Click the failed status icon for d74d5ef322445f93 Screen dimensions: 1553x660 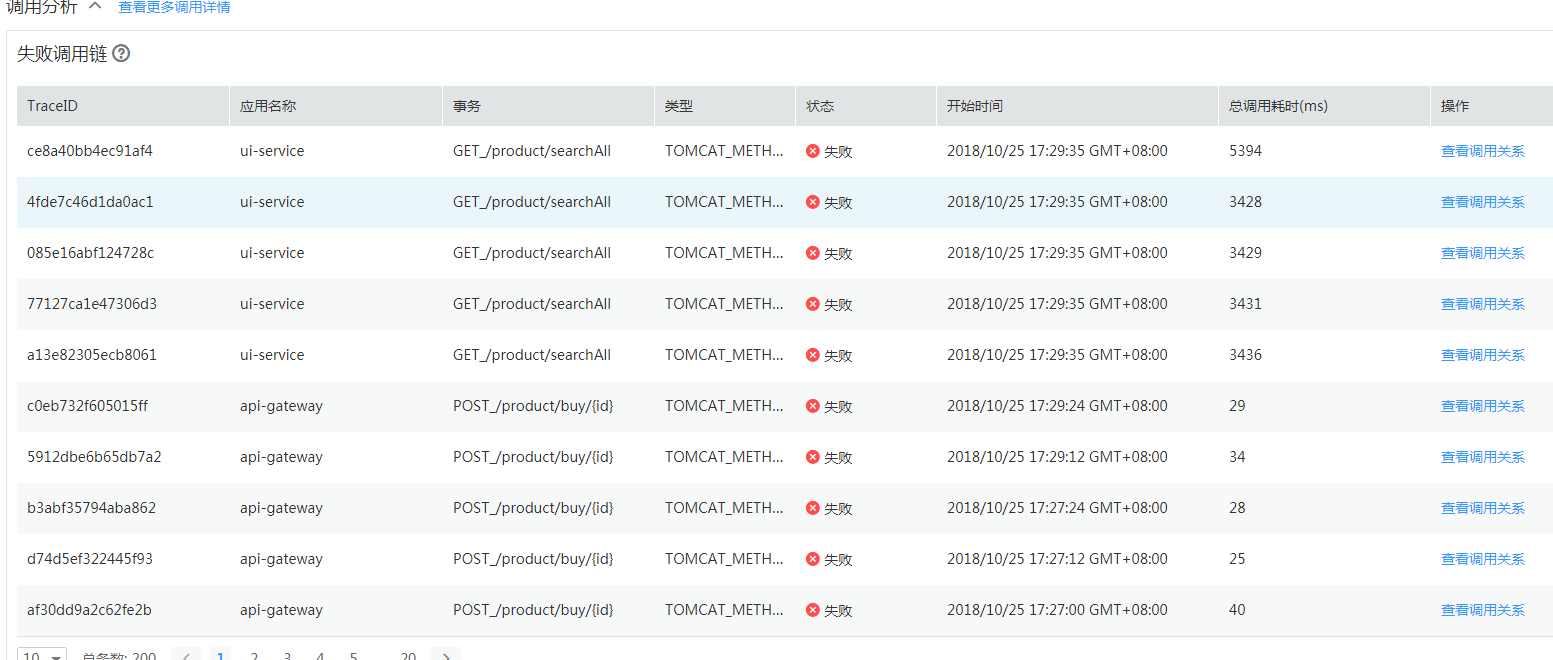click(x=812, y=559)
